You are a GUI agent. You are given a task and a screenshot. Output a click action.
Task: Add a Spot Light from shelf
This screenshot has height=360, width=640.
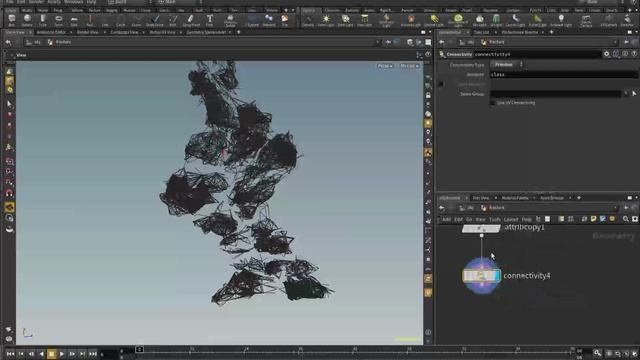point(345,20)
